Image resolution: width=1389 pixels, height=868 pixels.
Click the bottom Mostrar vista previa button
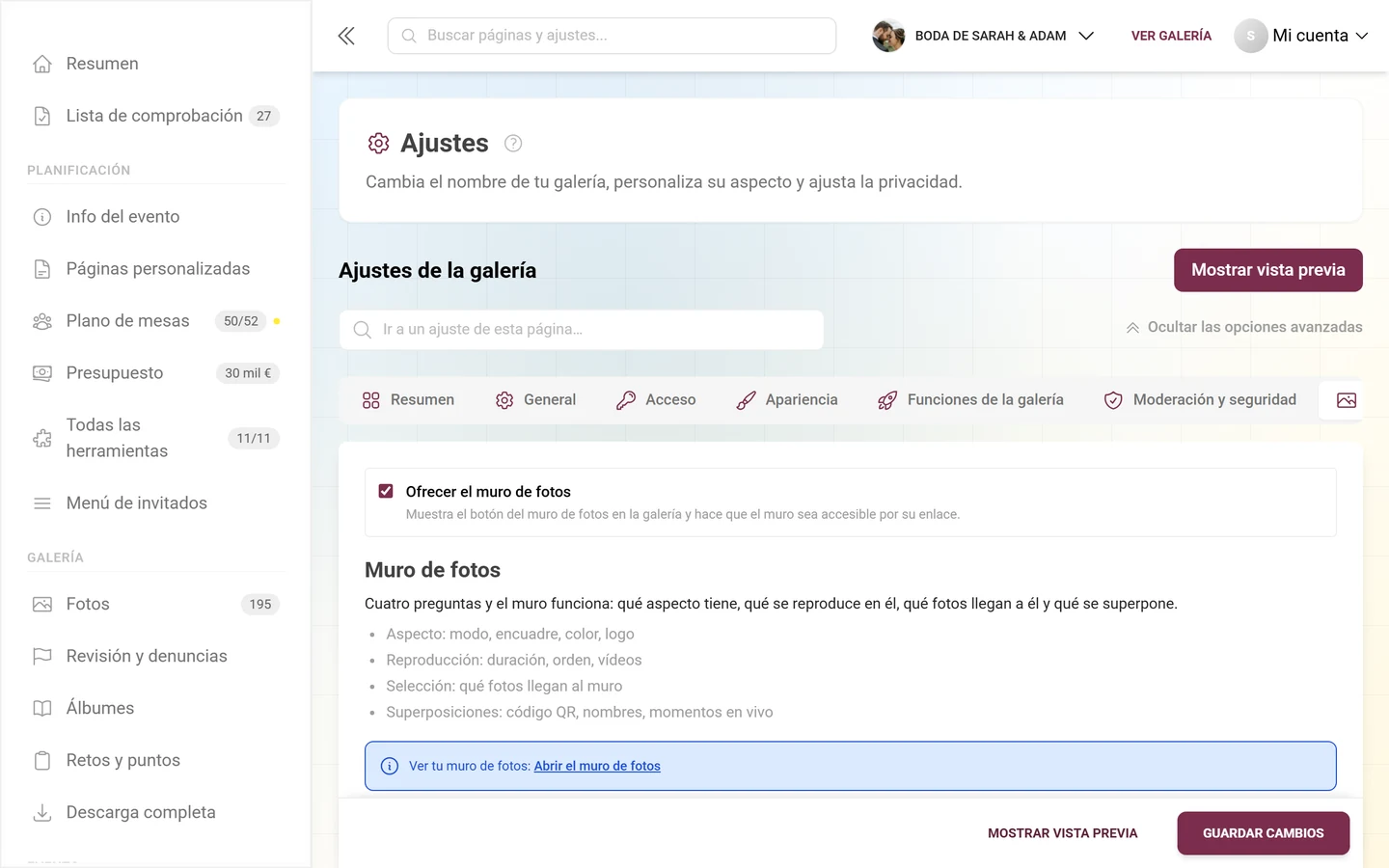coord(1063,833)
